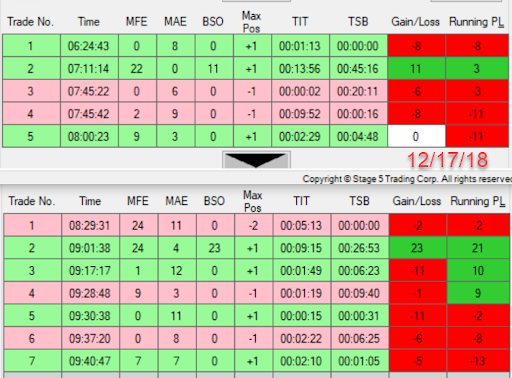Click the BSO cell showing 23
The height and width of the screenshot is (378, 512).
pyautogui.click(x=215, y=248)
